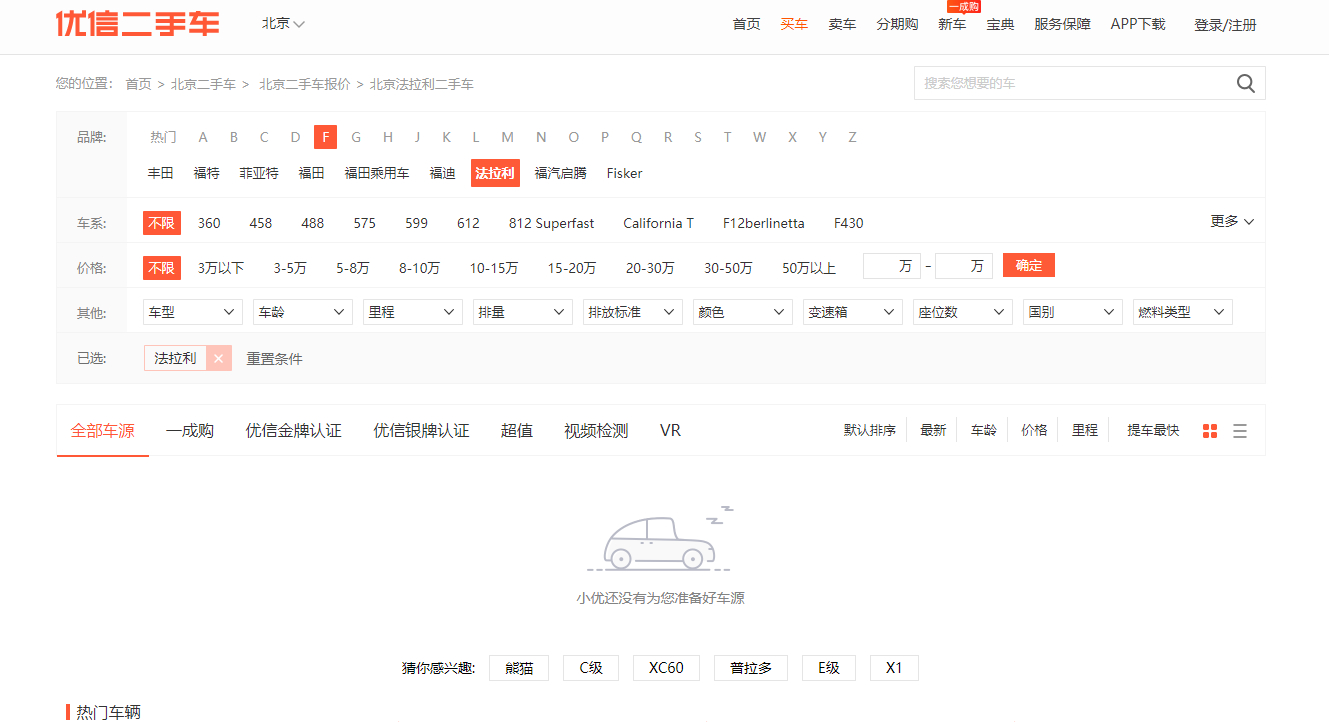Select car series 458
Viewport: 1329px width, 722px height.
pos(261,223)
